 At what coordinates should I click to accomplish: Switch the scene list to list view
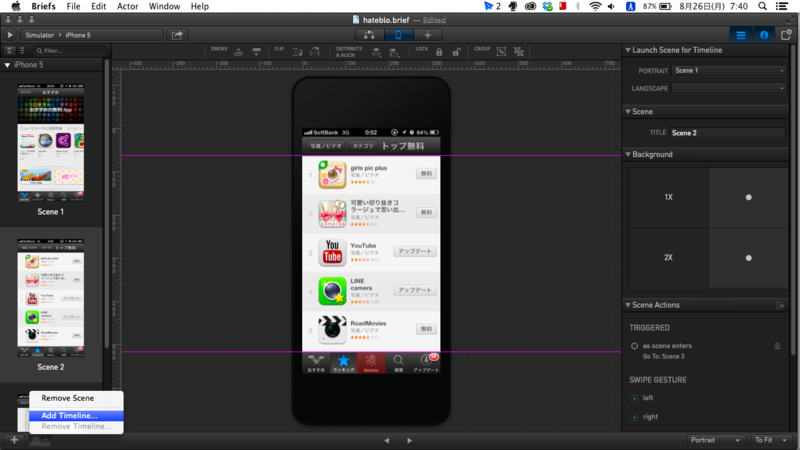coord(22,51)
